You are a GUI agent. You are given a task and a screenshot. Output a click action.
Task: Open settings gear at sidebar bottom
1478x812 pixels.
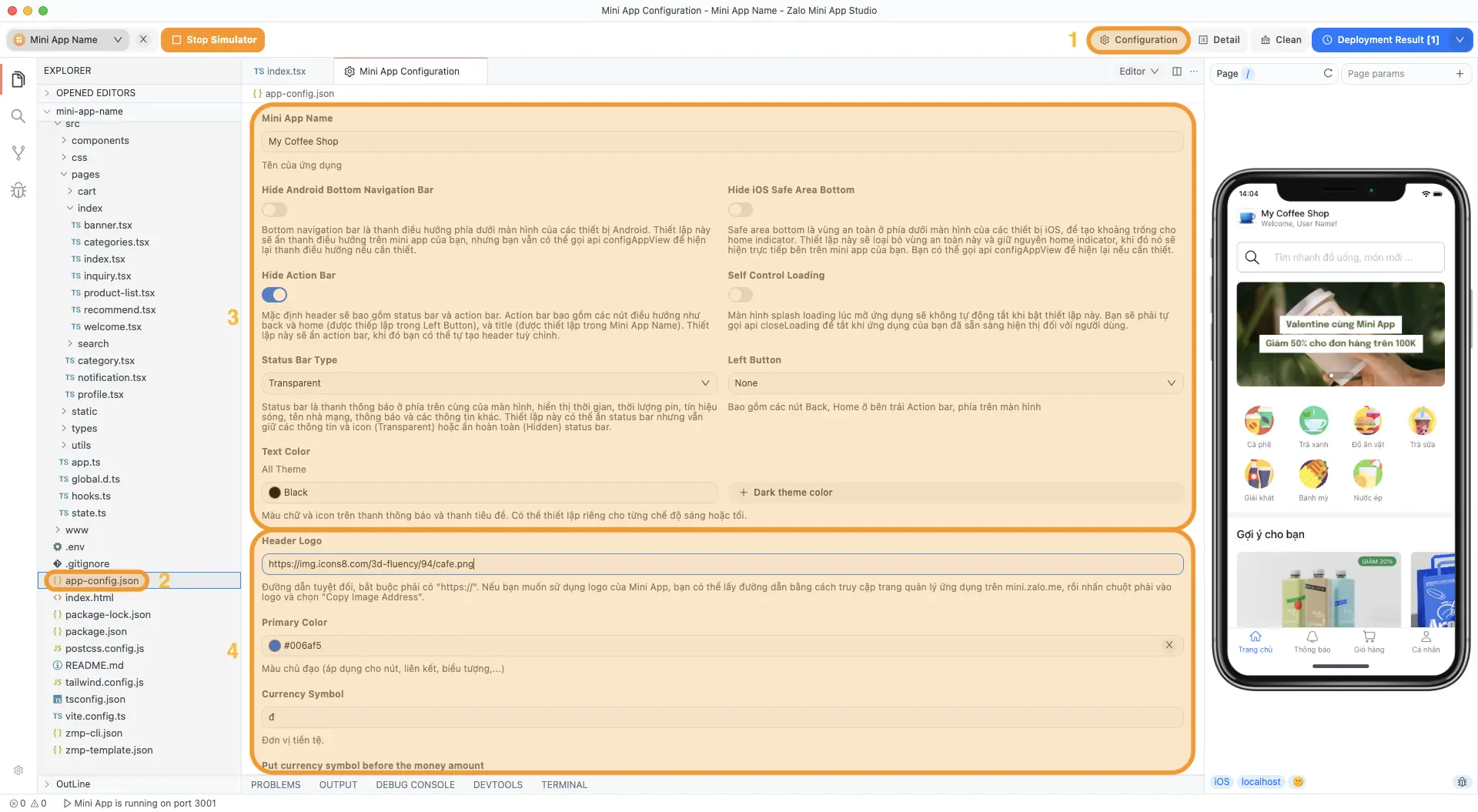tap(18, 770)
